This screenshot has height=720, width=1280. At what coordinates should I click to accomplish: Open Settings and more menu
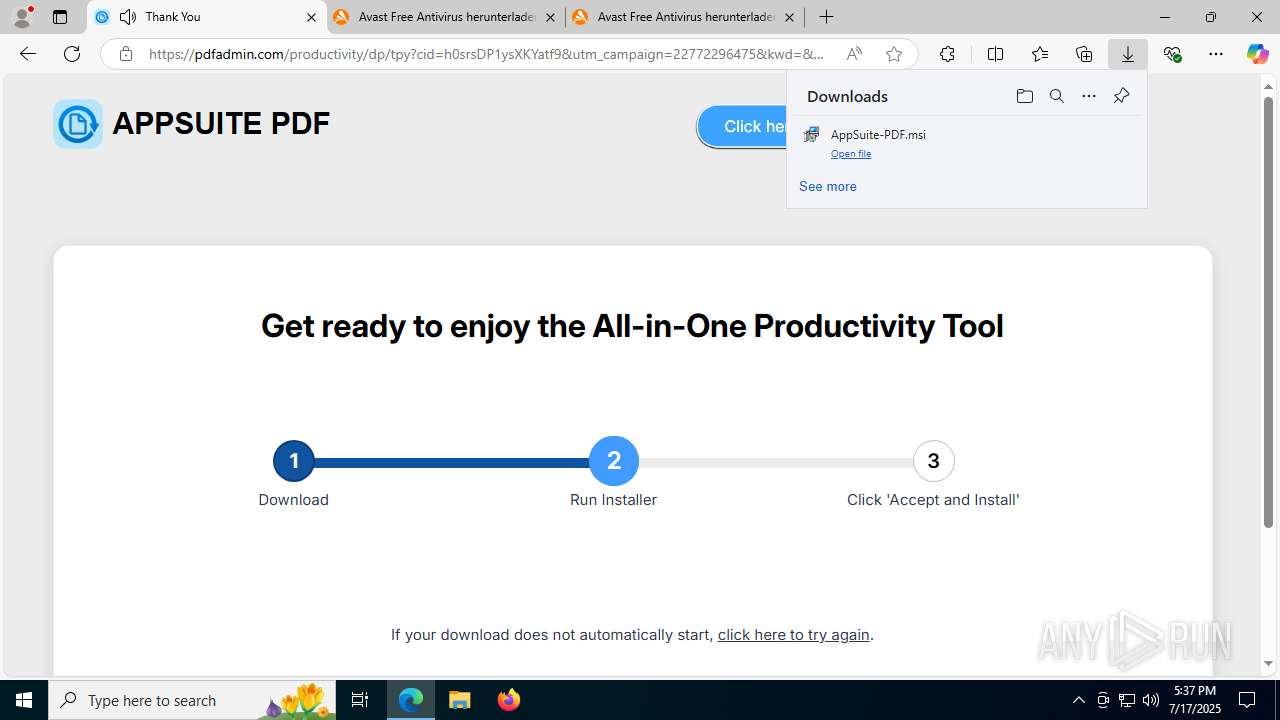tap(1216, 54)
